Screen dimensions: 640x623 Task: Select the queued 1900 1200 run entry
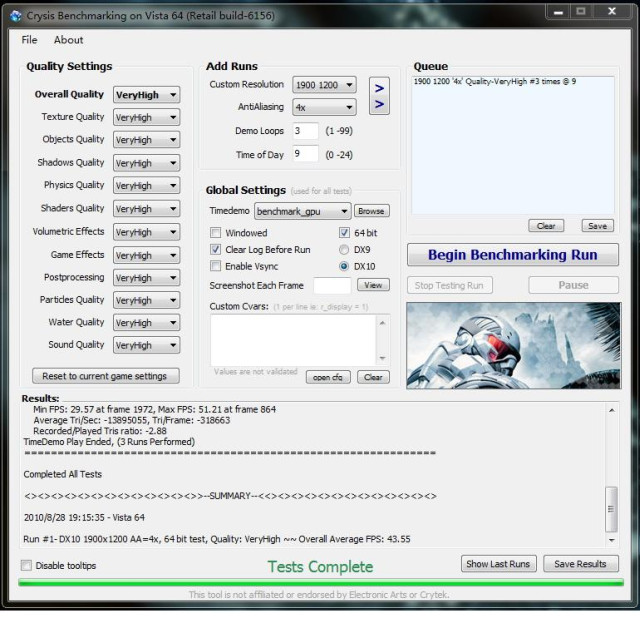pyautogui.click(x=495, y=82)
